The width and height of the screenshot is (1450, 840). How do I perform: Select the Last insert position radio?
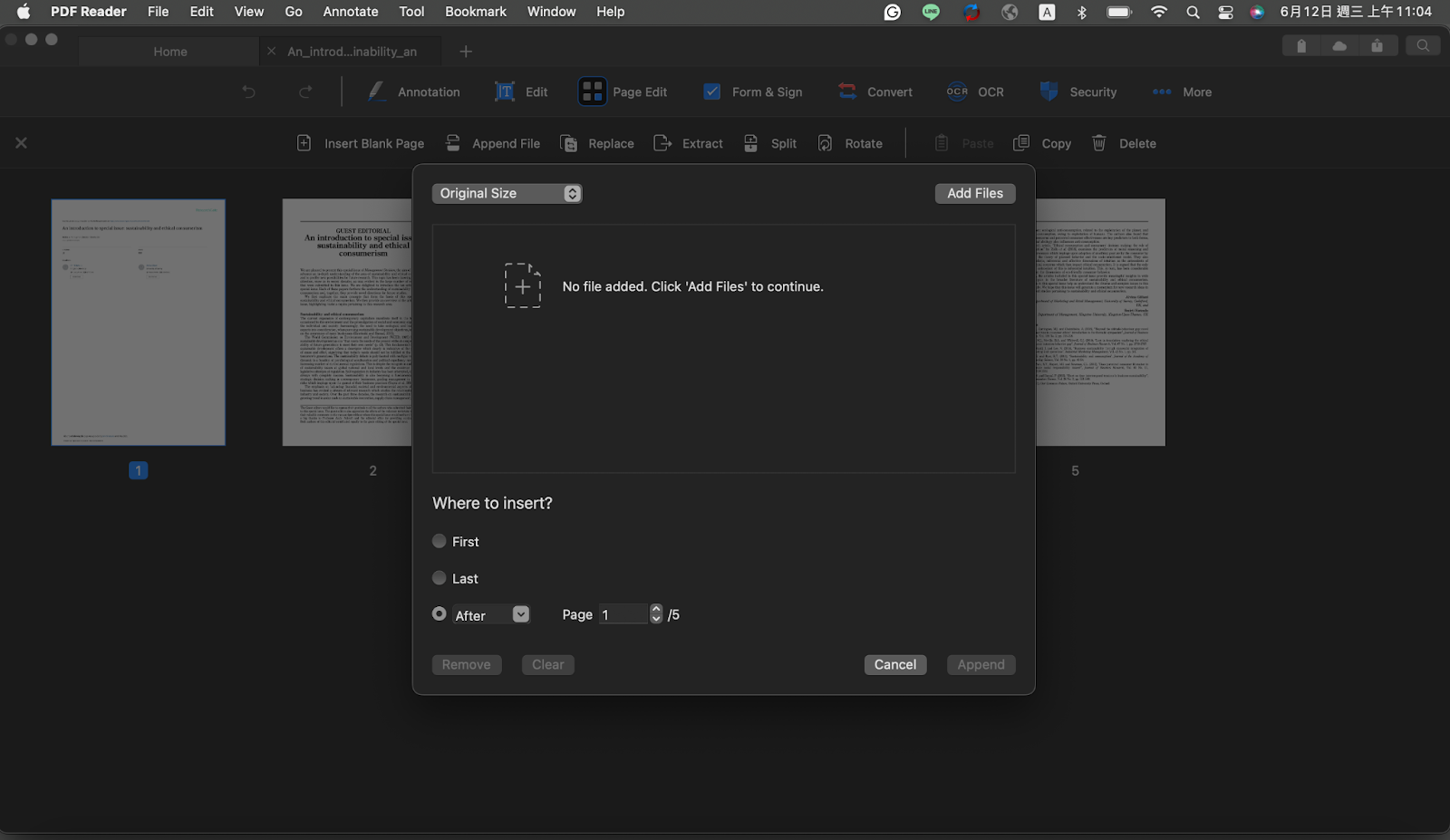coord(440,578)
